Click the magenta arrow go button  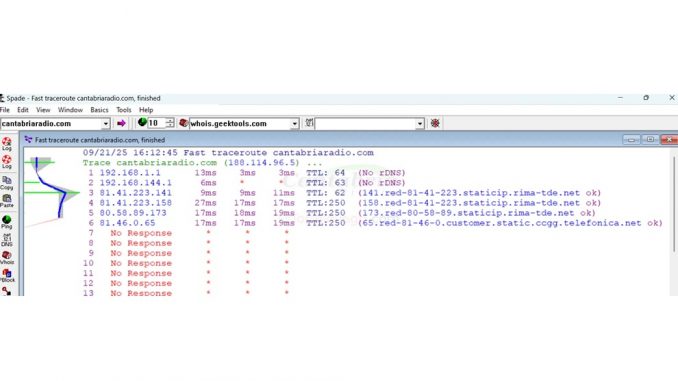121,124
